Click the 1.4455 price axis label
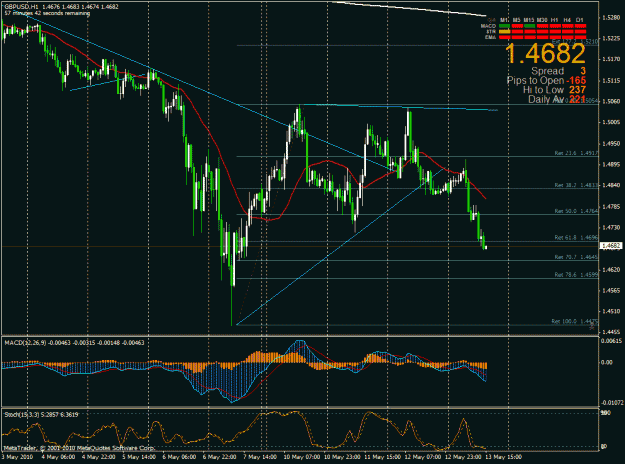 click(x=611, y=332)
